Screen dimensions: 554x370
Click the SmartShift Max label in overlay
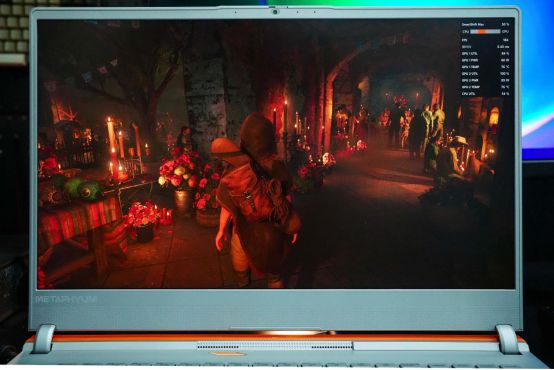point(473,25)
